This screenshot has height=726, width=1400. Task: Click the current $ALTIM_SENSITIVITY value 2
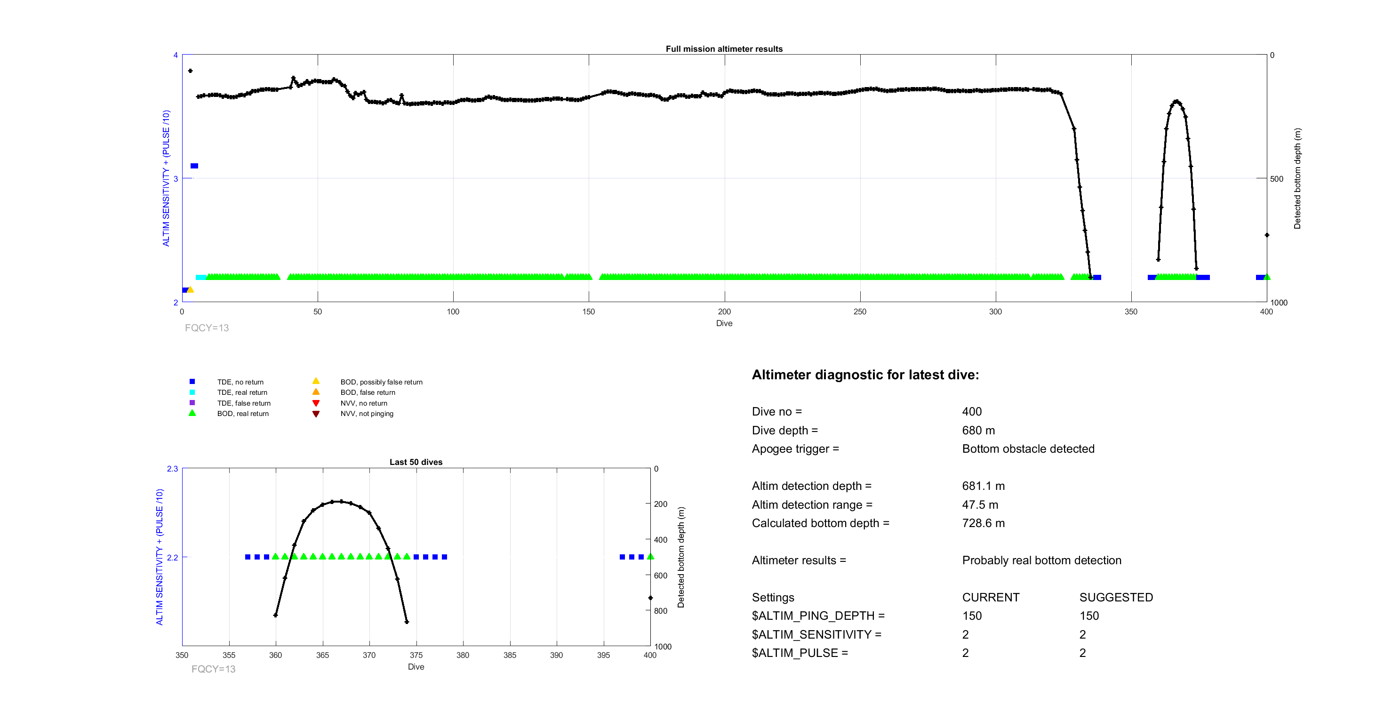tap(965, 634)
